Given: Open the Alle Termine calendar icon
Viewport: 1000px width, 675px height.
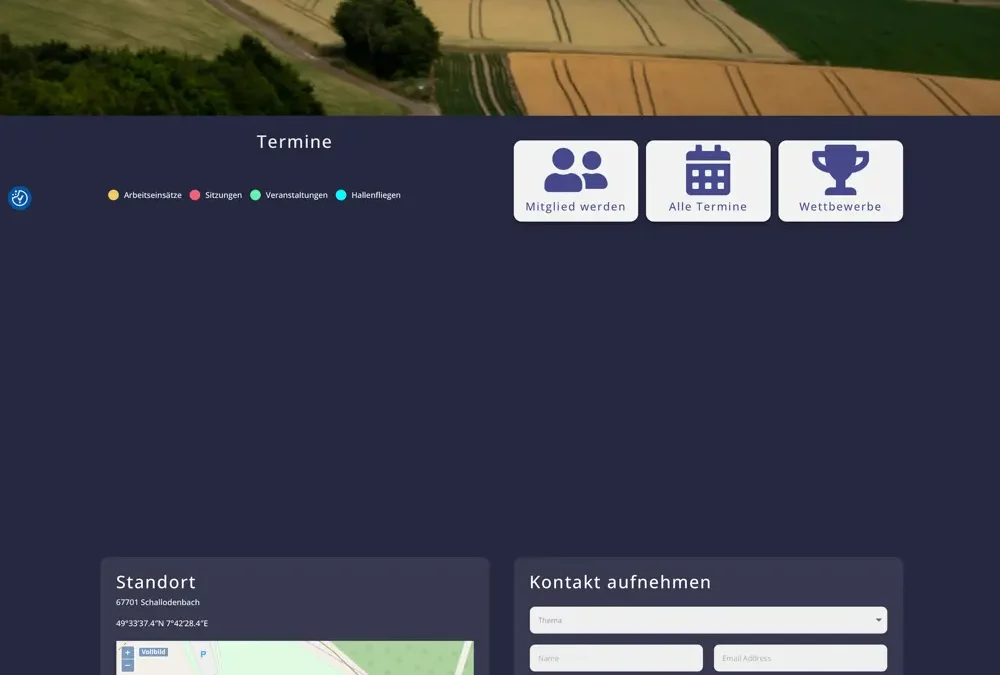Looking at the screenshot, I should 708,170.
